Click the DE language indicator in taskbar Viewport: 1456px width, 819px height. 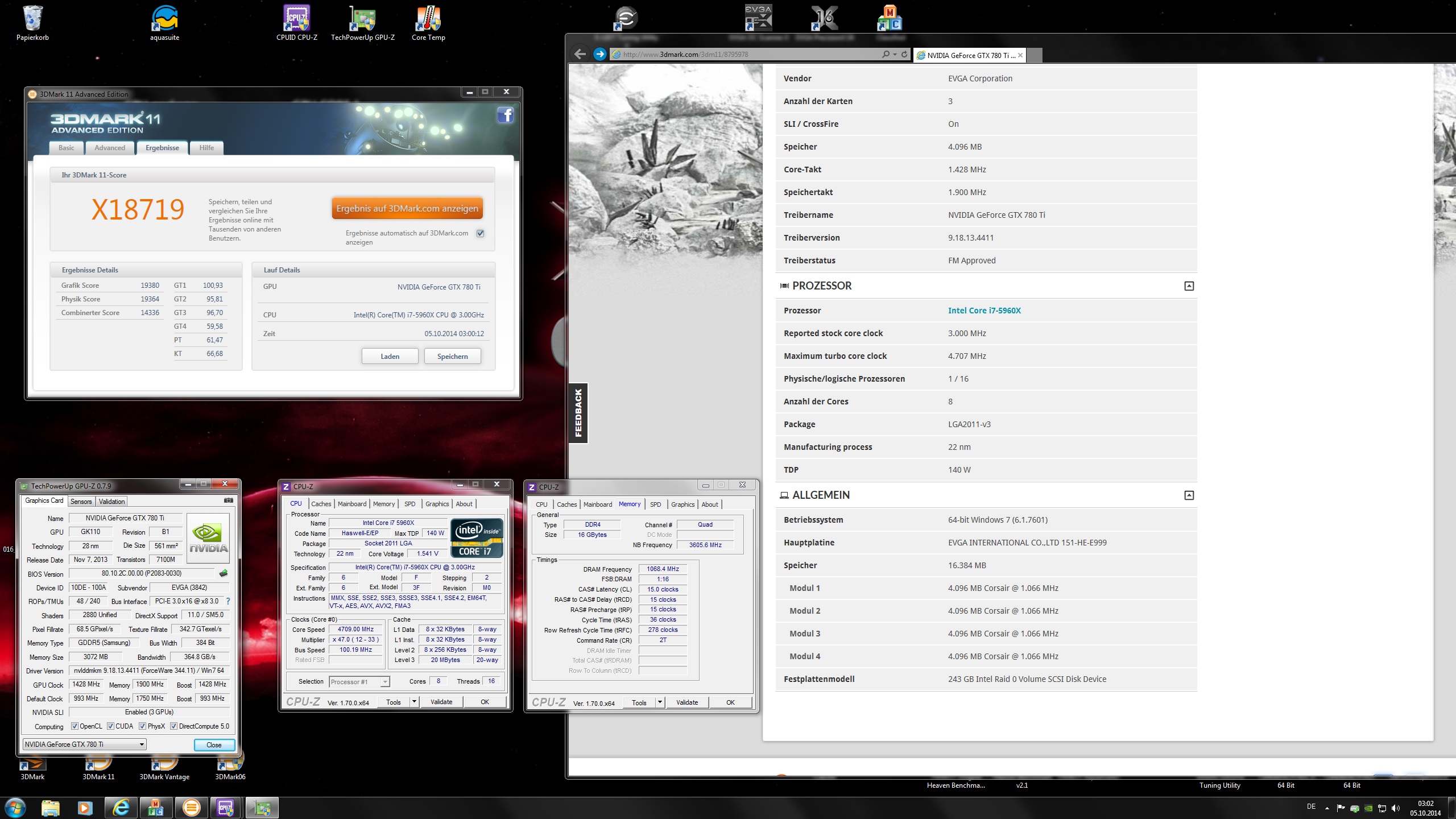point(1312,806)
